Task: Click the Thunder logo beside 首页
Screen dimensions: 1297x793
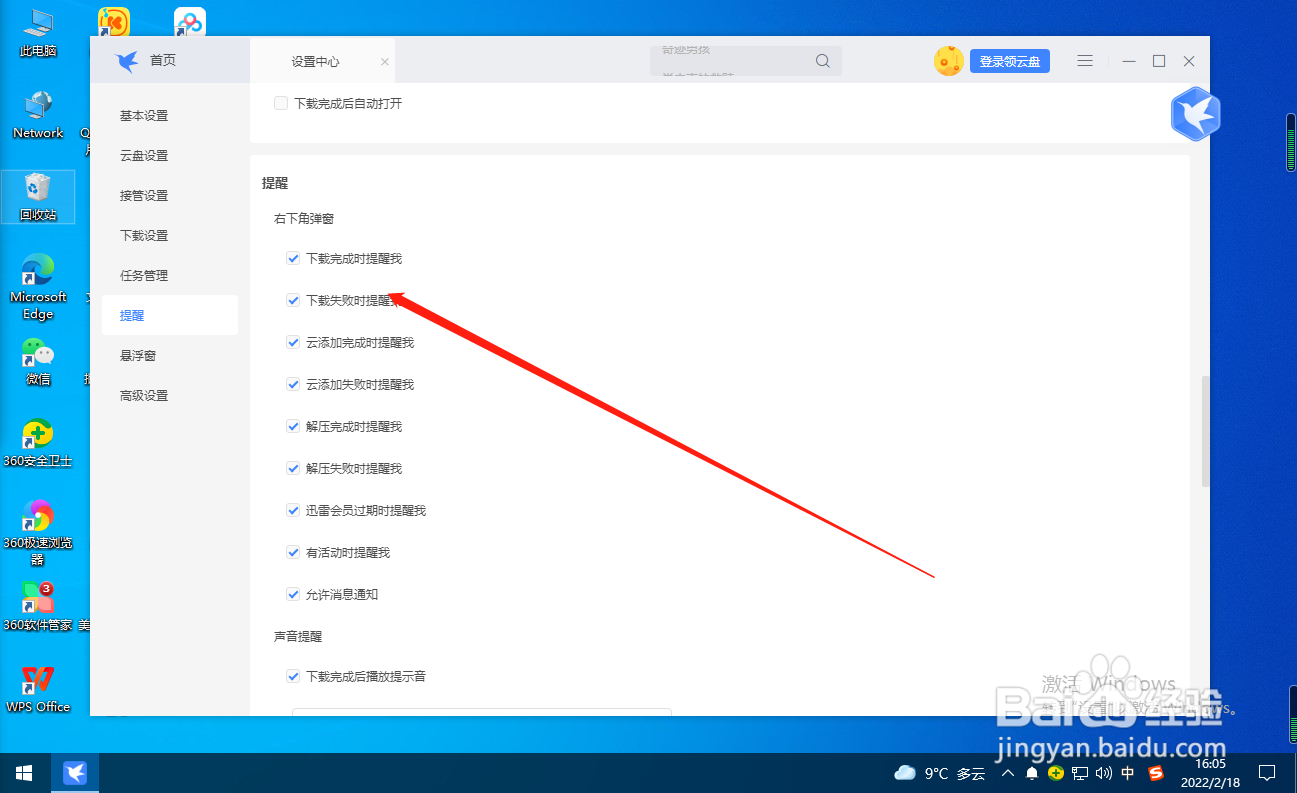Action: click(x=125, y=60)
